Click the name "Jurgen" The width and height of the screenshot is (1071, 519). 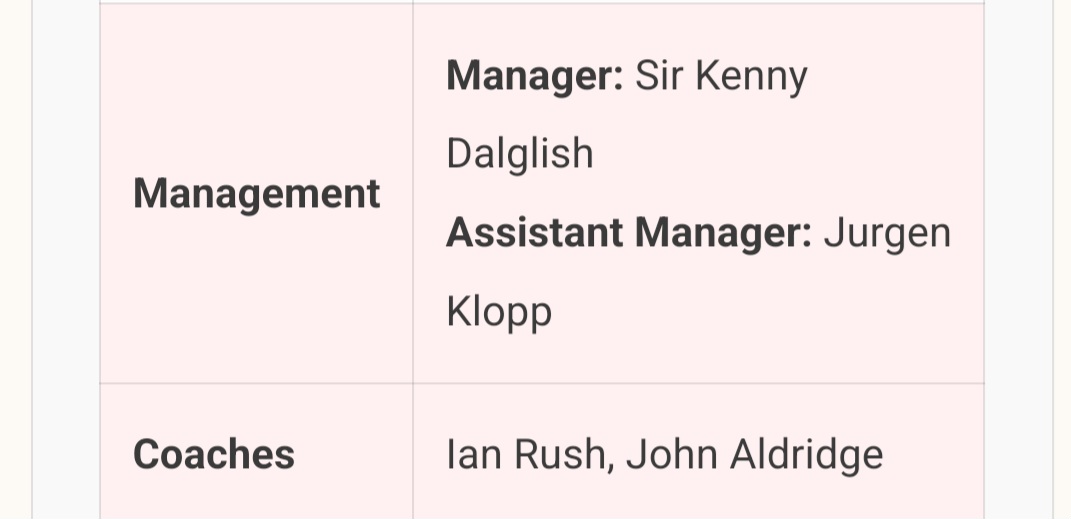[x=887, y=233]
